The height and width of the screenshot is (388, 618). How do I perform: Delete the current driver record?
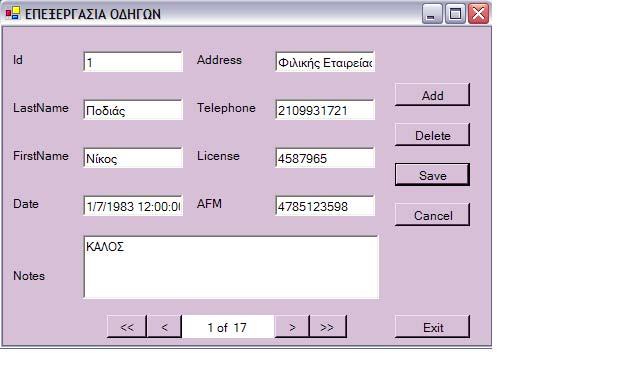[432, 135]
